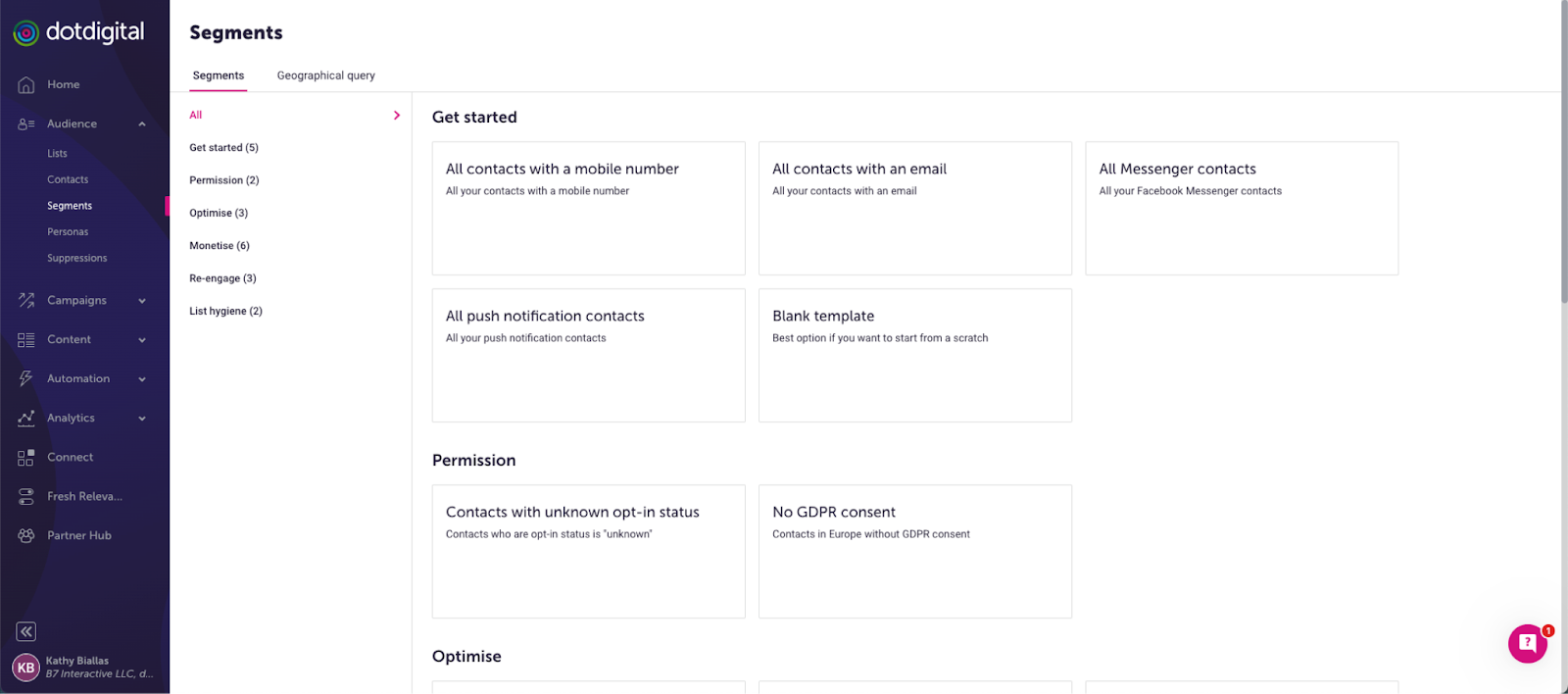Collapse the Audience menu chevron
The width and height of the screenshot is (1568, 694).
[x=142, y=124]
